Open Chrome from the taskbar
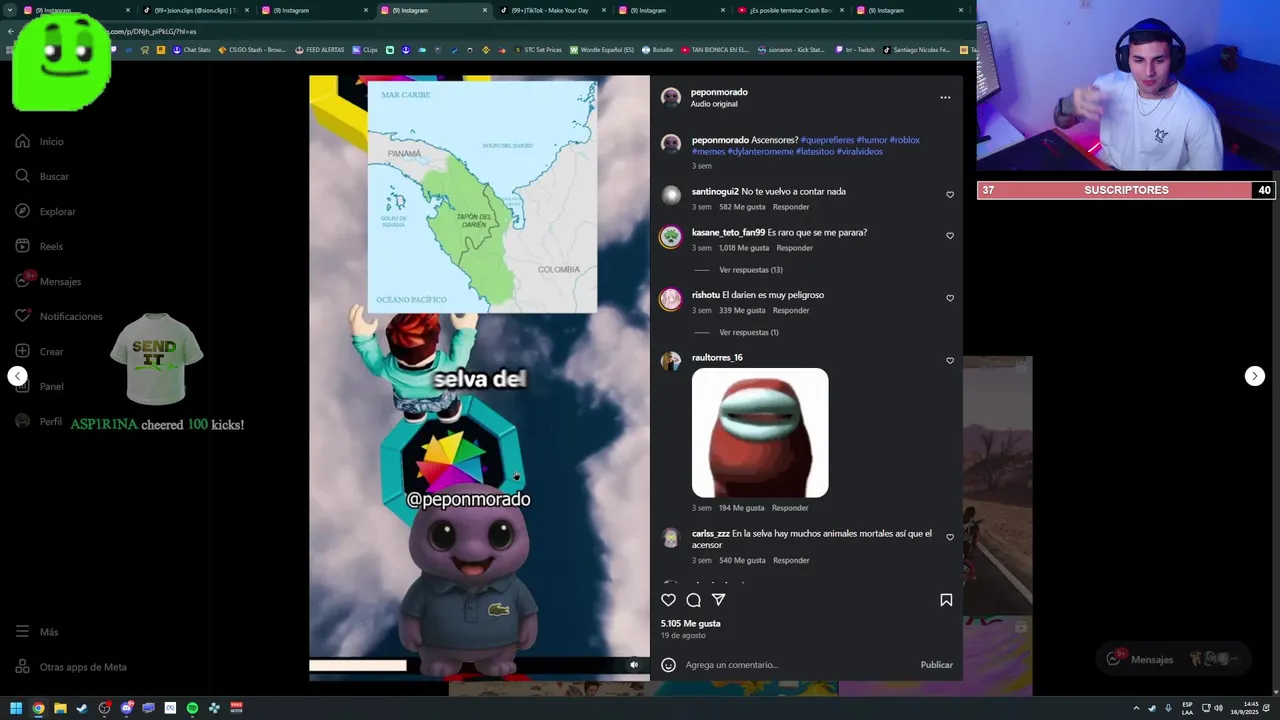The width and height of the screenshot is (1280, 720). pos(38,708)
